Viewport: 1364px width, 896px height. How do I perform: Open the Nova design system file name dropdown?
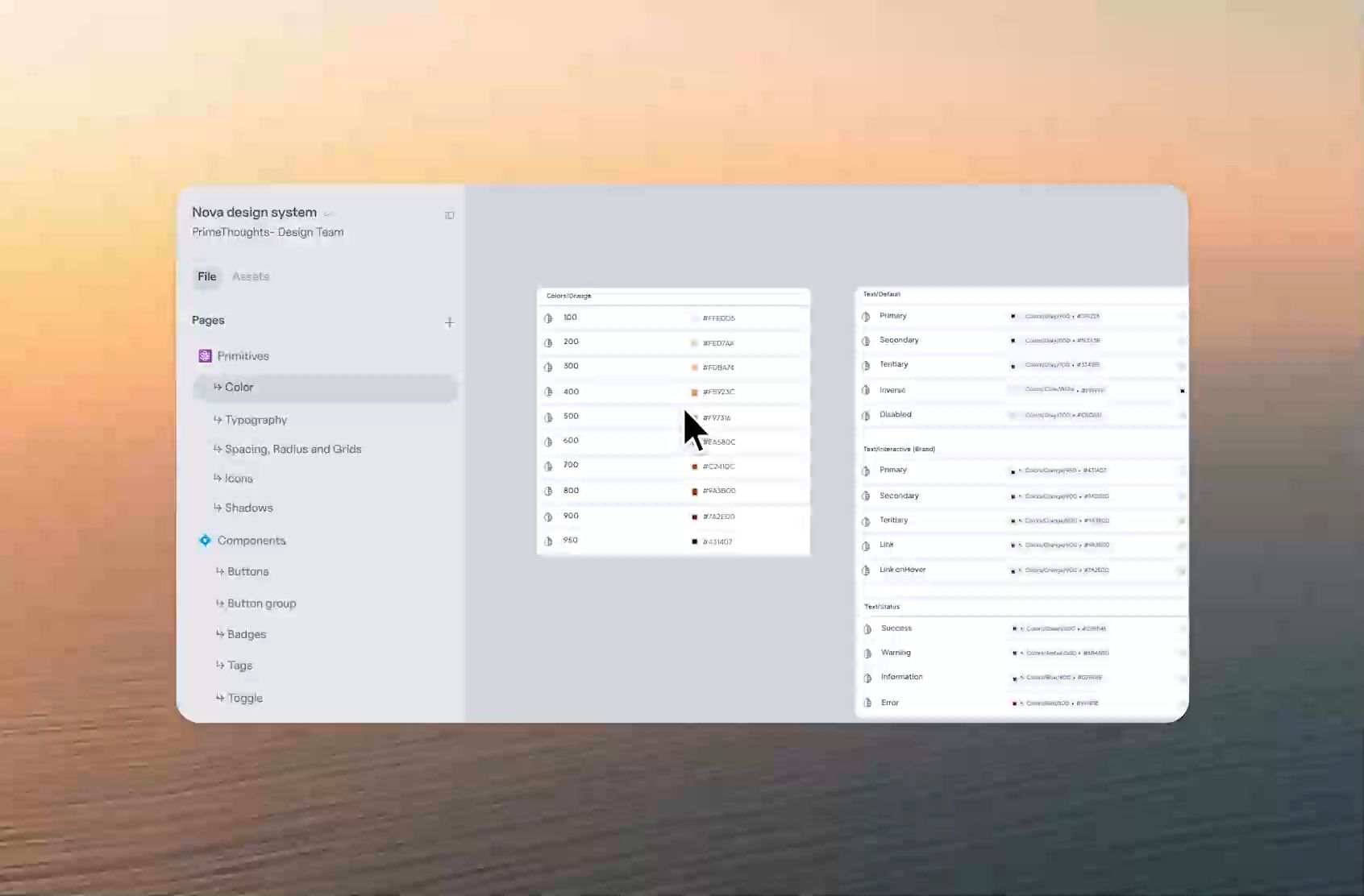click(x=328, y=214)
